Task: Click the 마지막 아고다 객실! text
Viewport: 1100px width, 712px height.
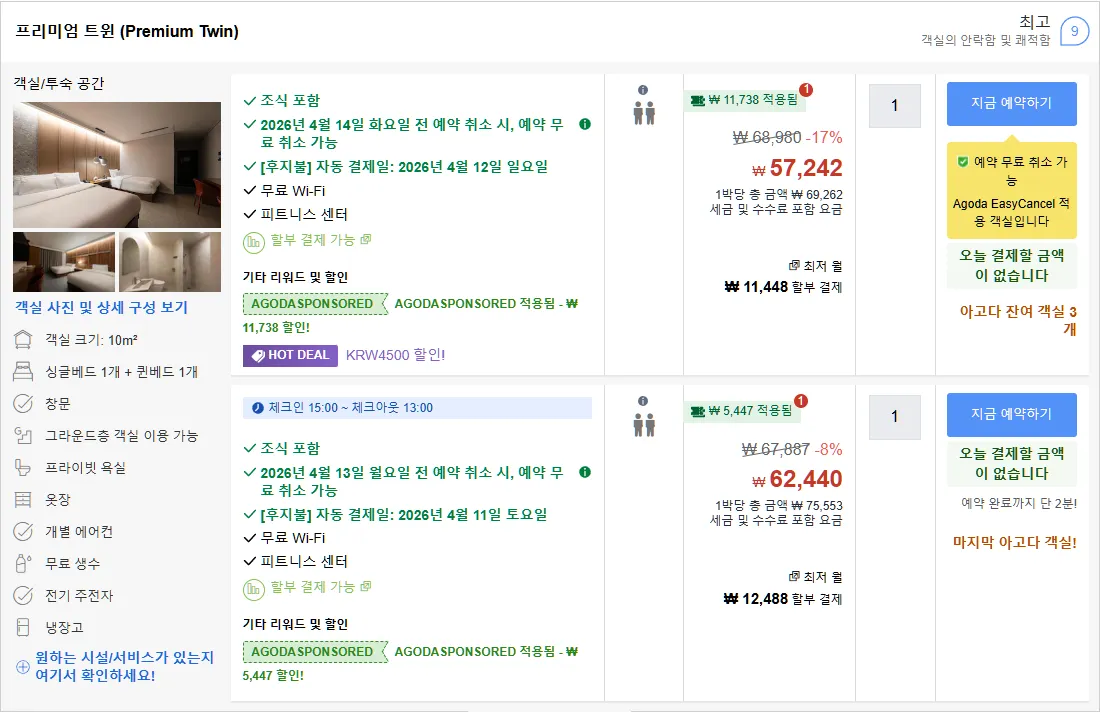Action: click(x=1014, y=542)
